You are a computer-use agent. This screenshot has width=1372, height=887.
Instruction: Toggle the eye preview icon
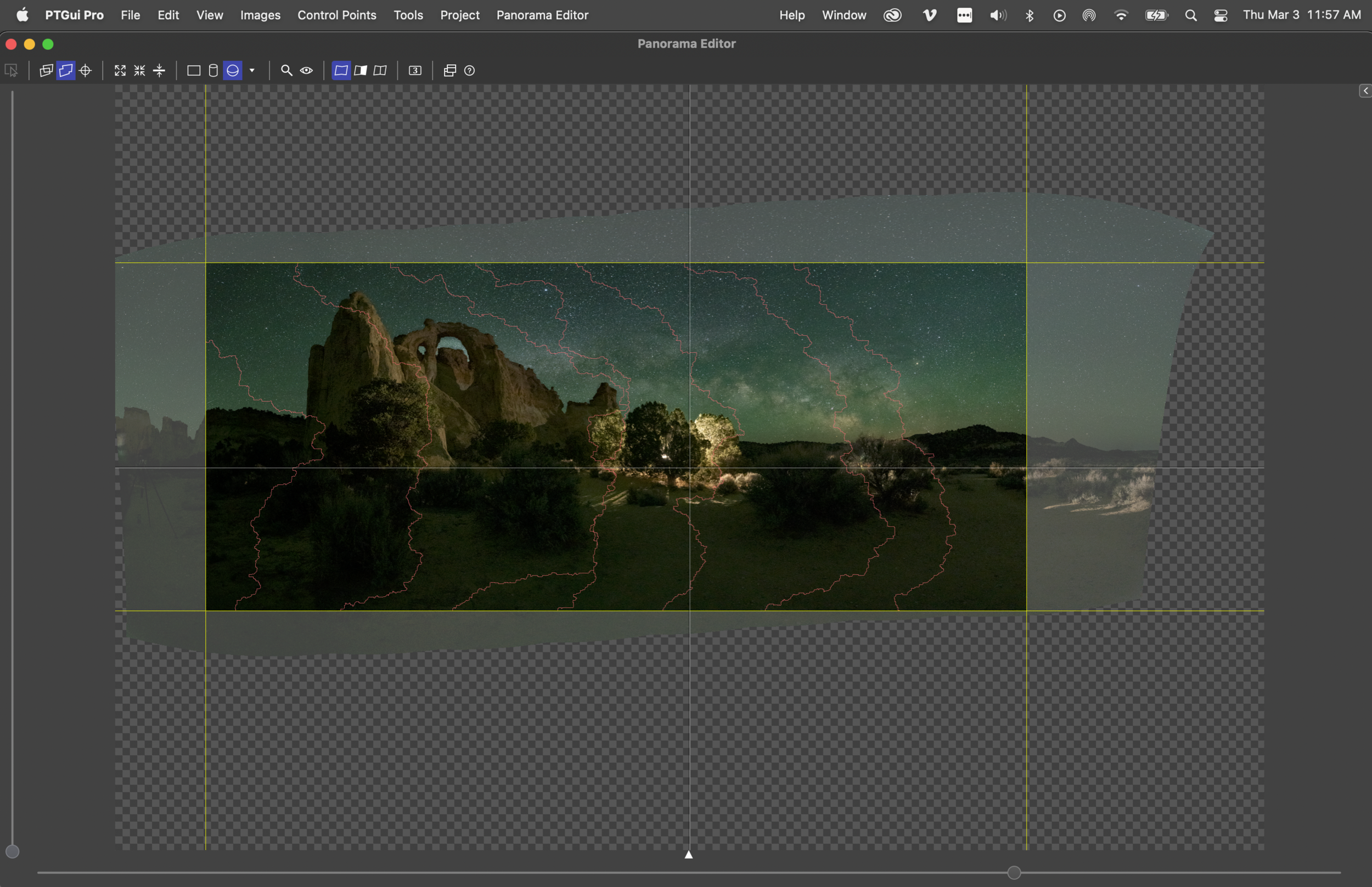coord(307,71)
